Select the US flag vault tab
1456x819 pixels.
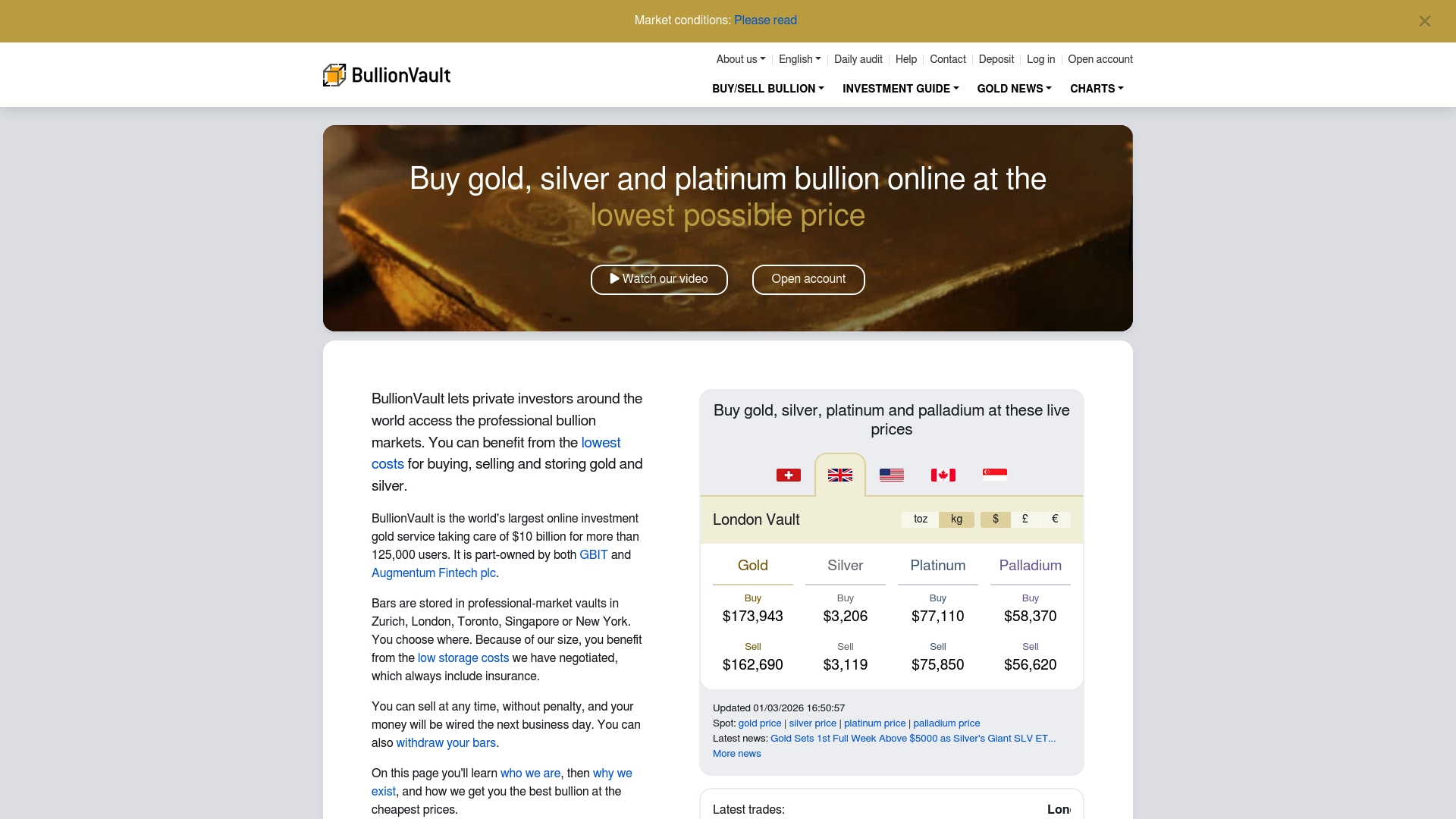891,475
